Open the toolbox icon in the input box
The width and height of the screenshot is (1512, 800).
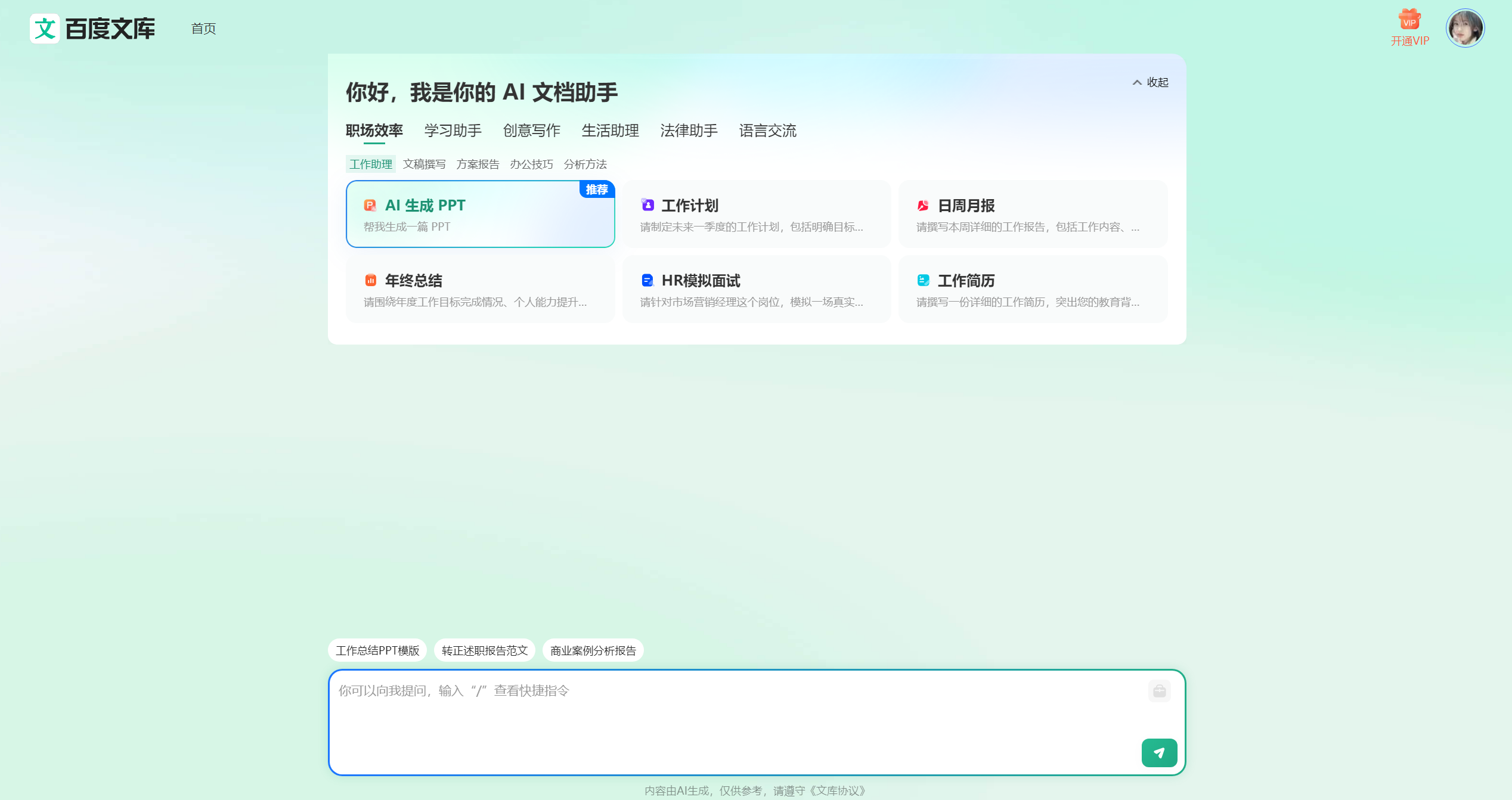pos(1159,691)
